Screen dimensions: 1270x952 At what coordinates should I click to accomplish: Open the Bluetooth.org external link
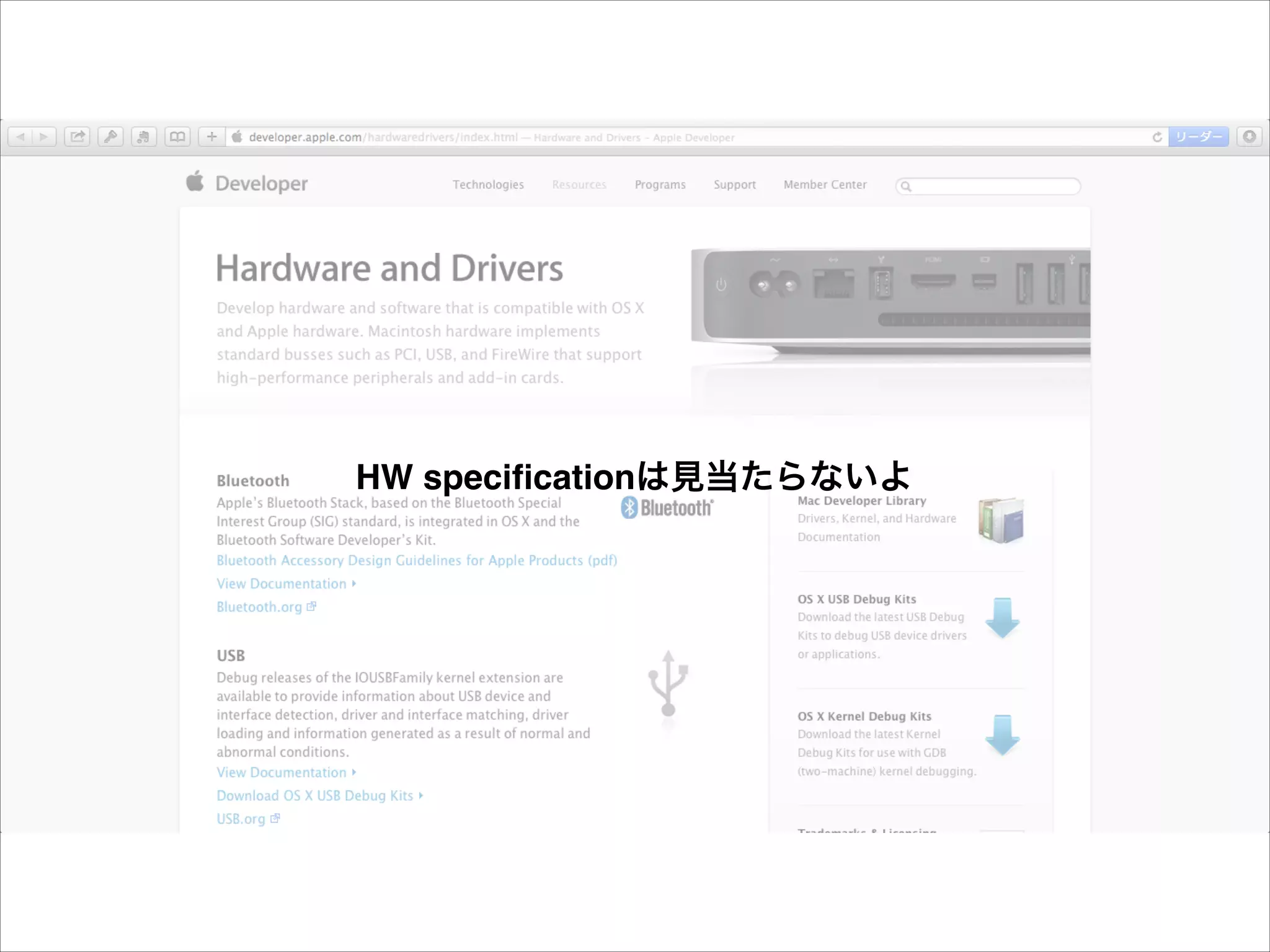point(266,607)
